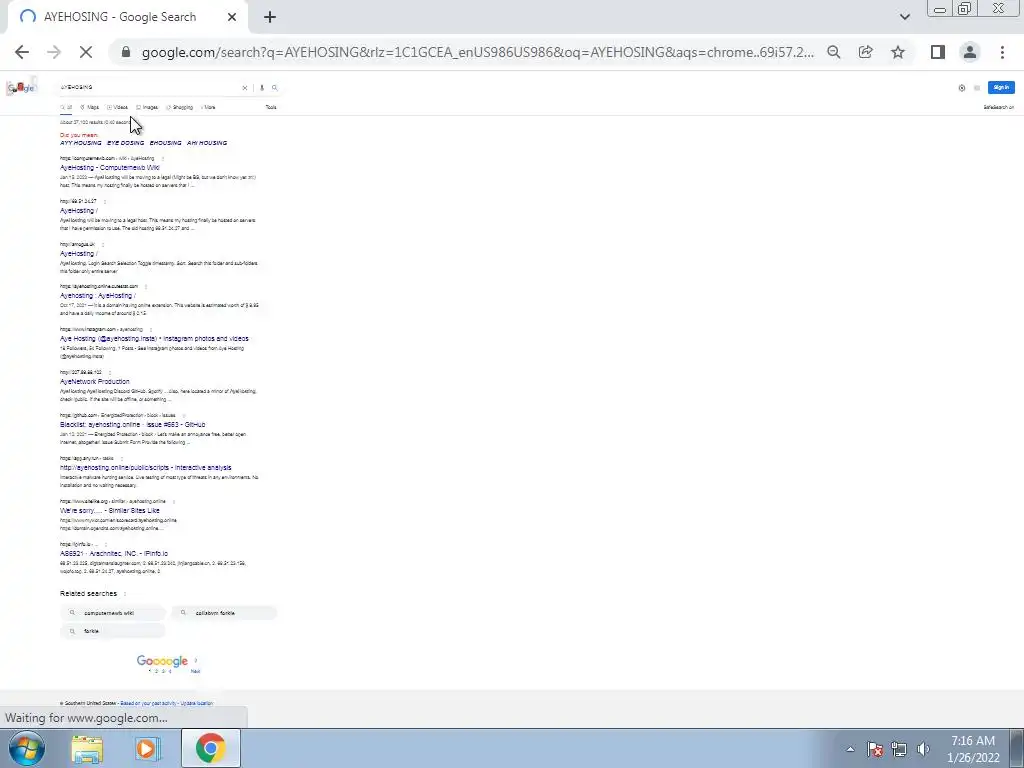Select related search computernewb wiki
Screen dimensions: 1024x768
pyautogui.click(x=113, y=613)
